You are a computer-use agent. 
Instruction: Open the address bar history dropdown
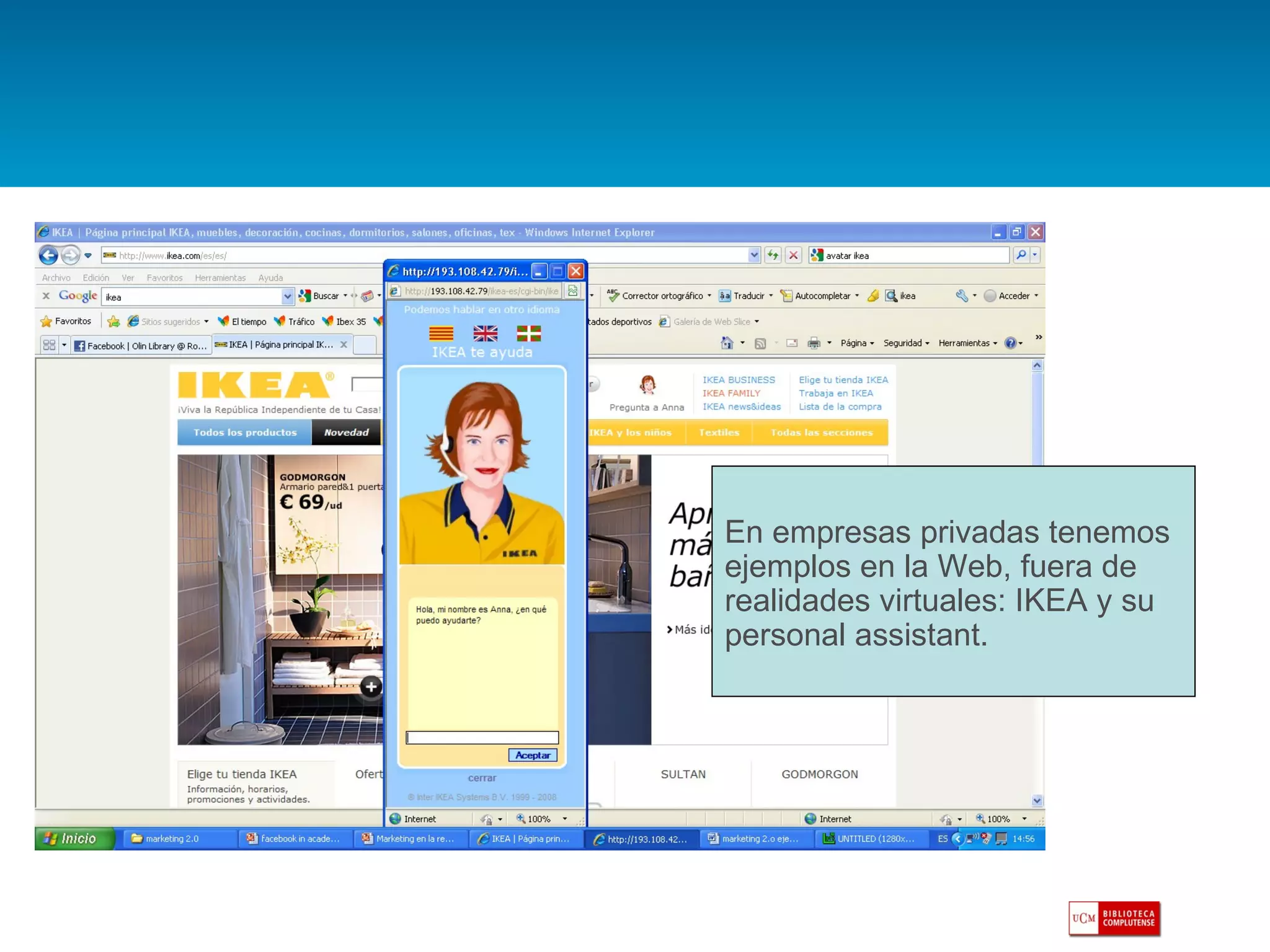tap(753, 255)
